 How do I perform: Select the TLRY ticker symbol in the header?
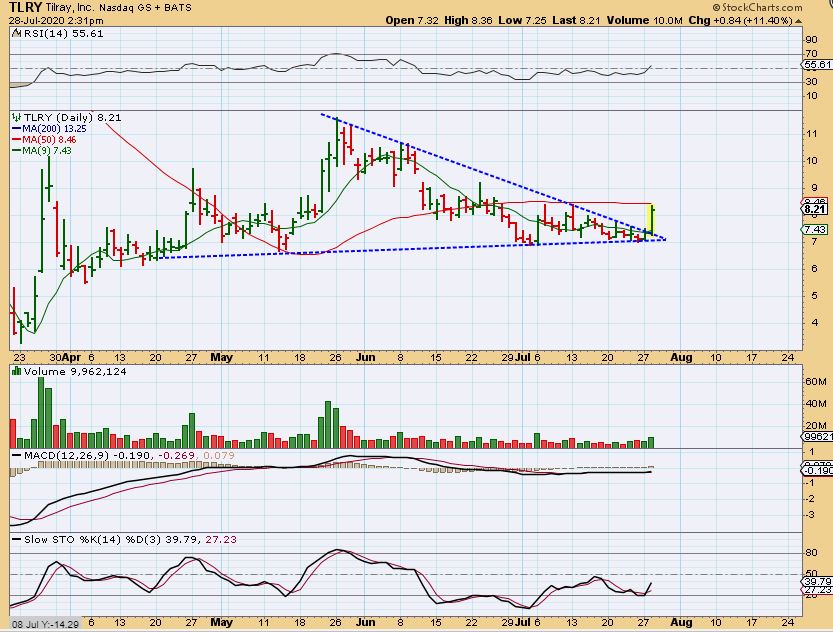pos(25,7)
